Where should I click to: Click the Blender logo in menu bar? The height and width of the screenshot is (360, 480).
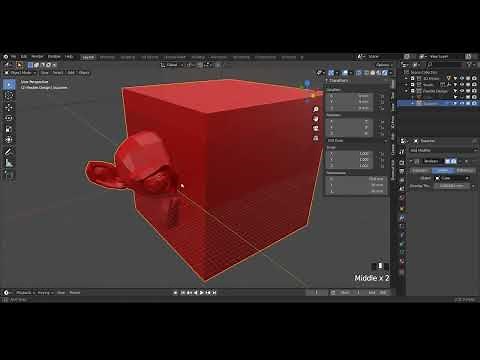(6, 57)
